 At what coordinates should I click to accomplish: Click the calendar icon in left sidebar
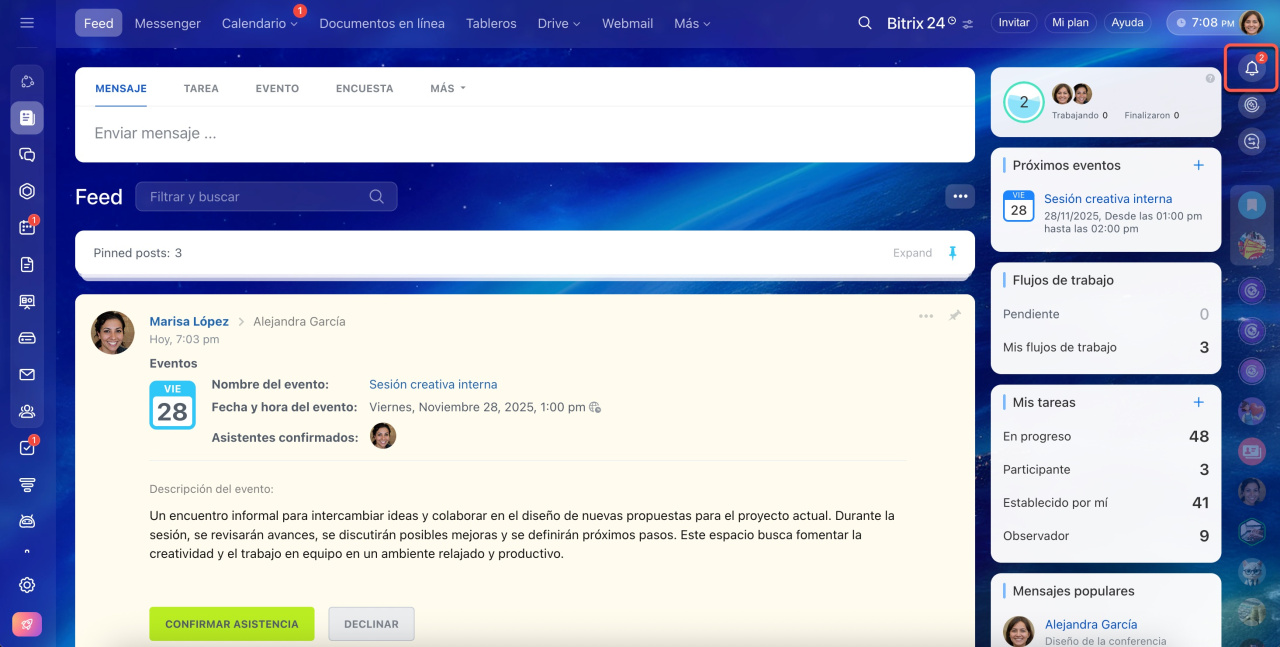coord(27,228)
